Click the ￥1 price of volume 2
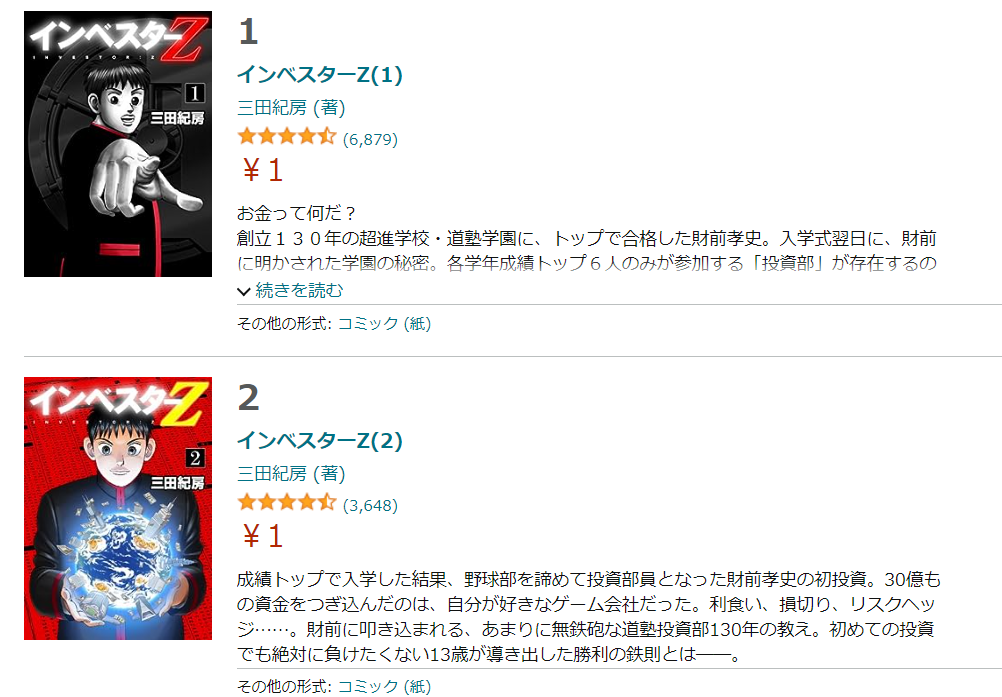 261,536
